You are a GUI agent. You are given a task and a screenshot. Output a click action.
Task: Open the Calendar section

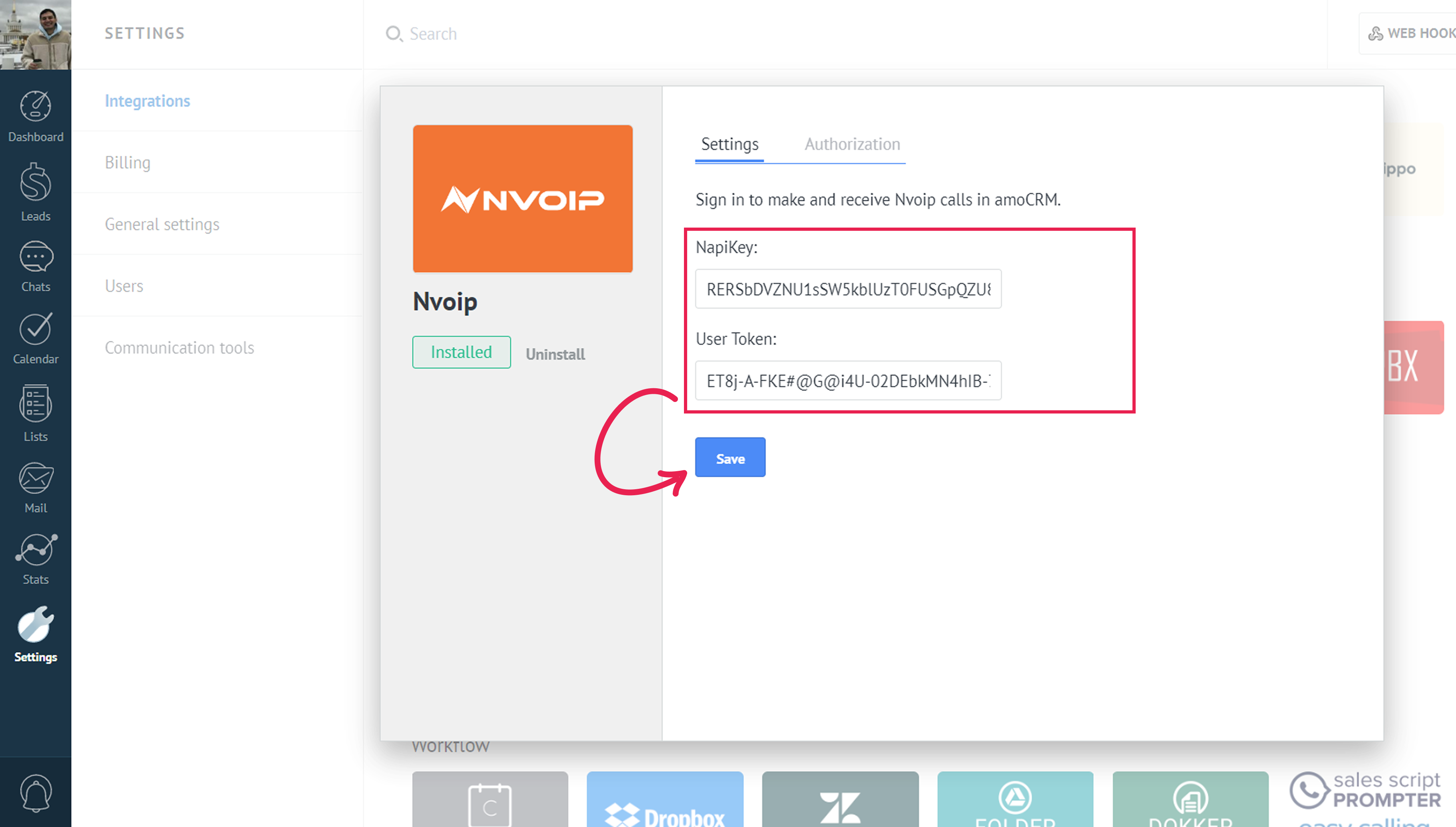(35, 339)
